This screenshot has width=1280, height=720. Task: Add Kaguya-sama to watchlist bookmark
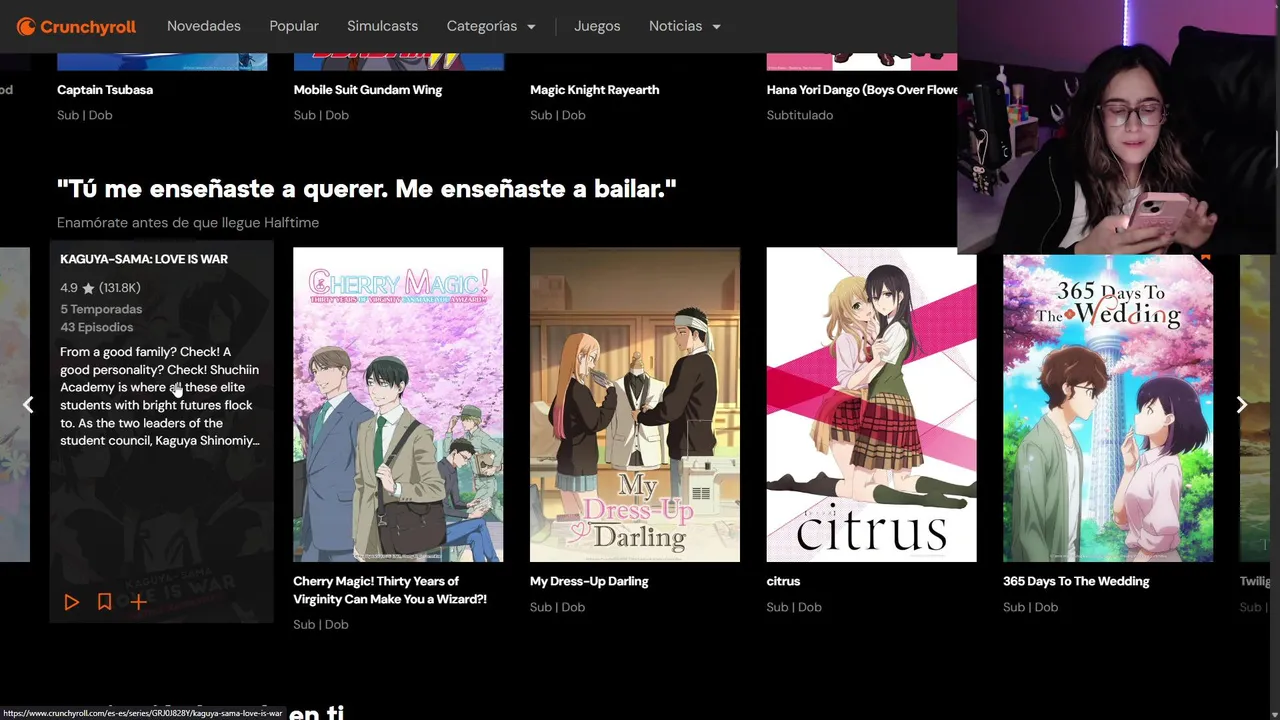104,602
